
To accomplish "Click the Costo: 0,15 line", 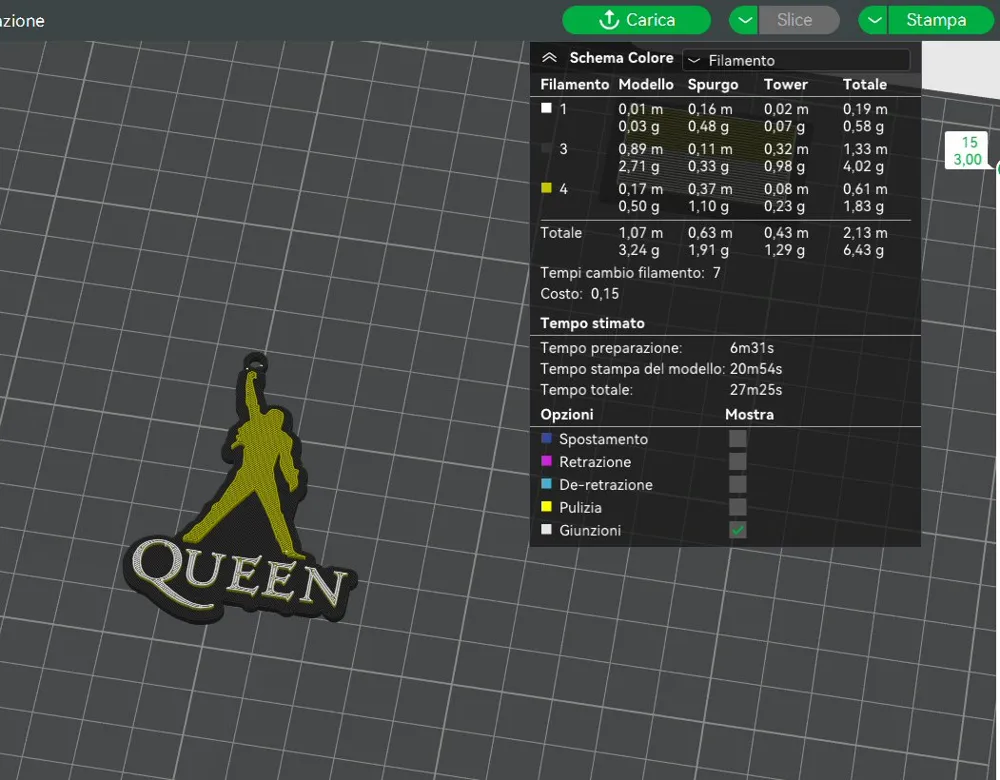I will [580, 294].
